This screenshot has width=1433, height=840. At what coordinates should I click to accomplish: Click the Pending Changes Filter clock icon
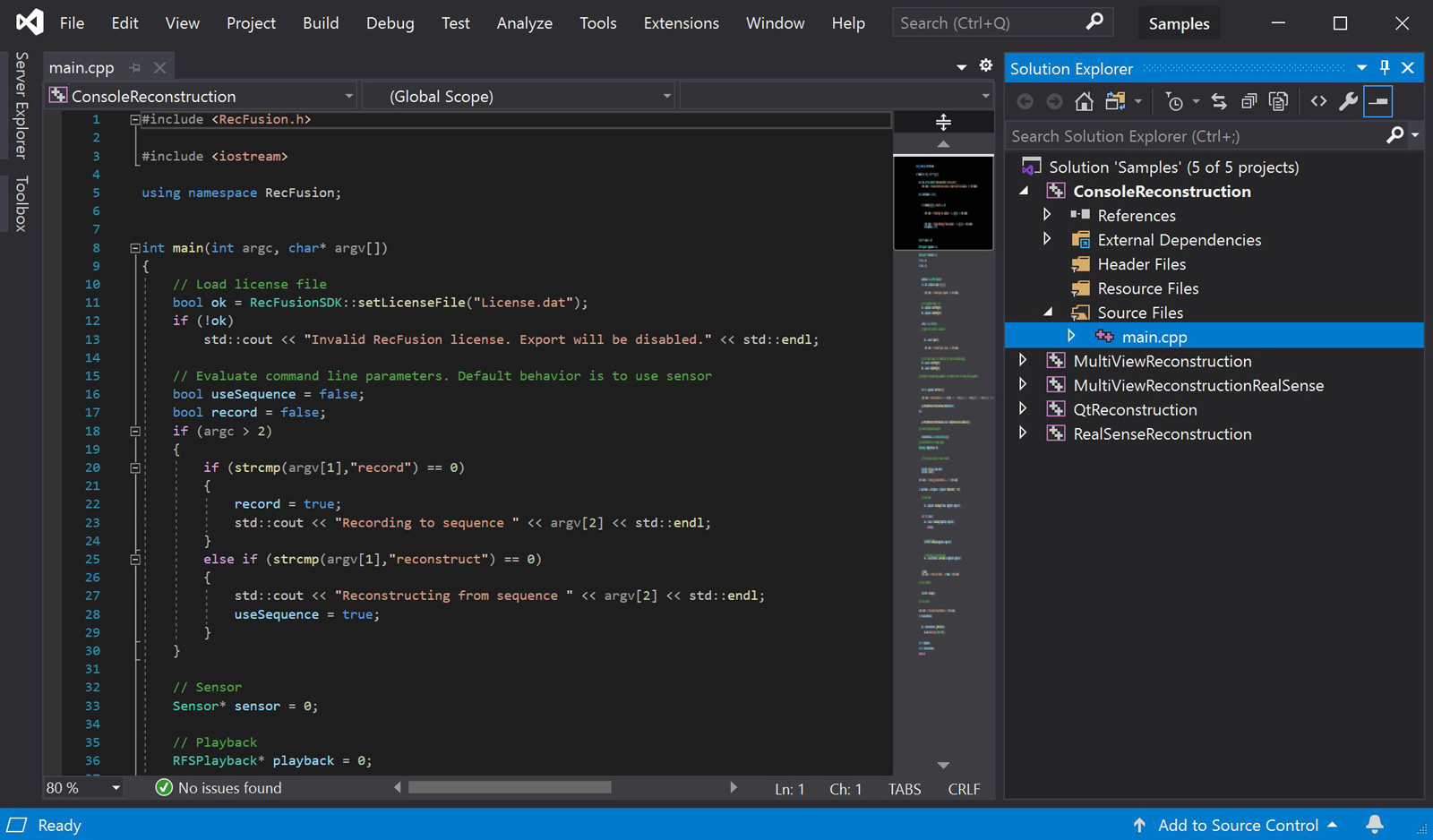pos(1175,102)
